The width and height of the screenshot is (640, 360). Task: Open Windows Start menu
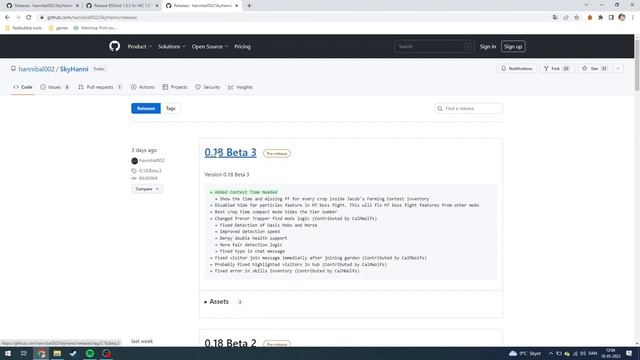[8, 353]
